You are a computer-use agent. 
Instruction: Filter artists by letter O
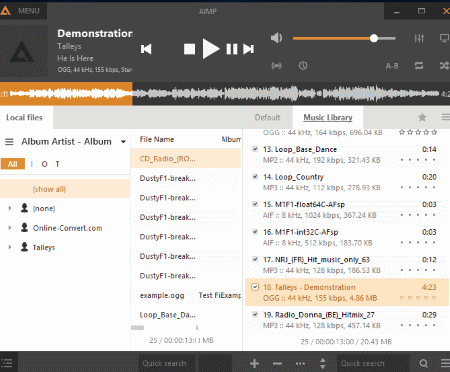click(44, 164)
